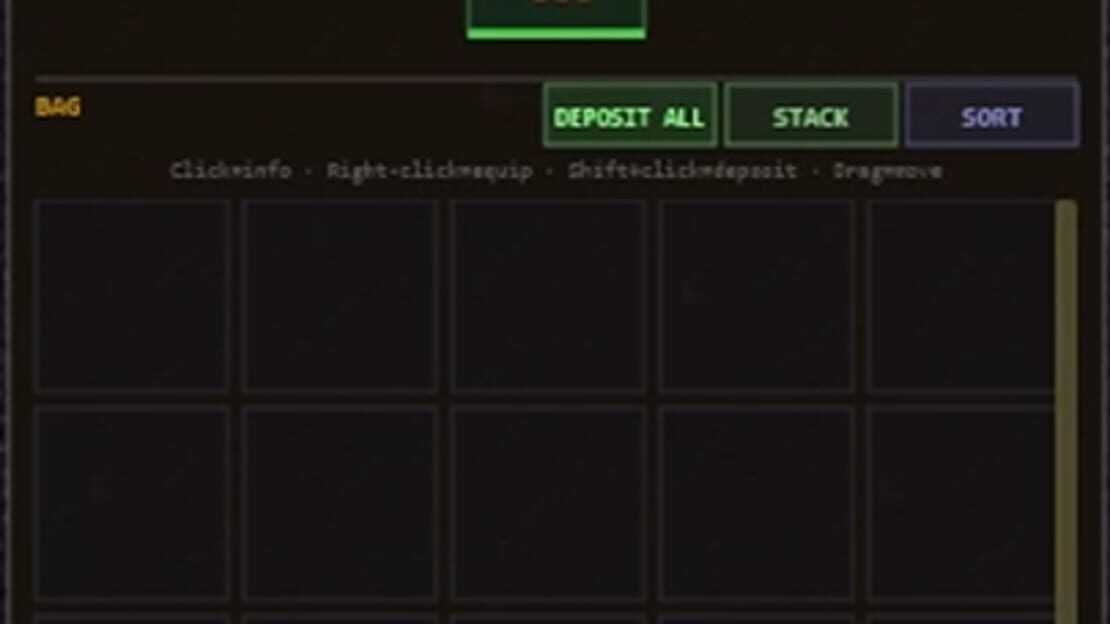The width and height of the screenshot is (1110, 624).
Task: Click the 'Right-click=equip' hint text
Action: (x=430, y=171)
